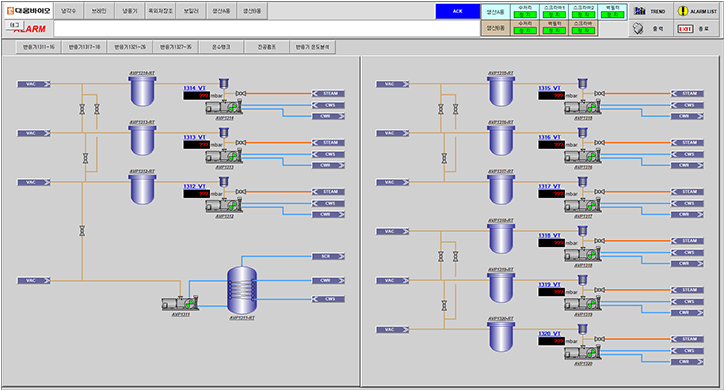
Task: Click the VAC inlet feeding tank AVP1320-RT
Action: 393,330
